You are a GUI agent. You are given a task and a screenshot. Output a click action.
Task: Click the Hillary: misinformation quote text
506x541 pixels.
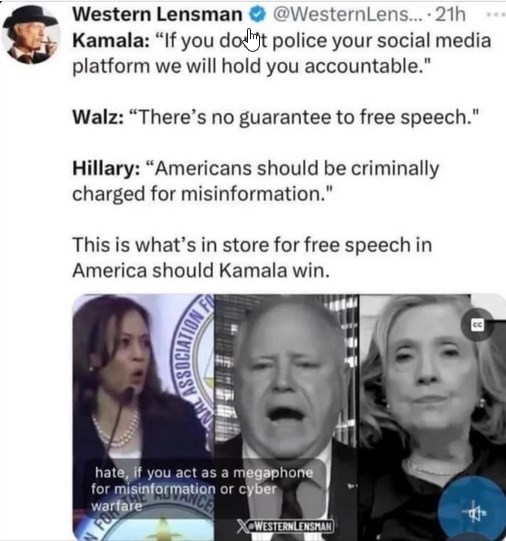[256, 181]
